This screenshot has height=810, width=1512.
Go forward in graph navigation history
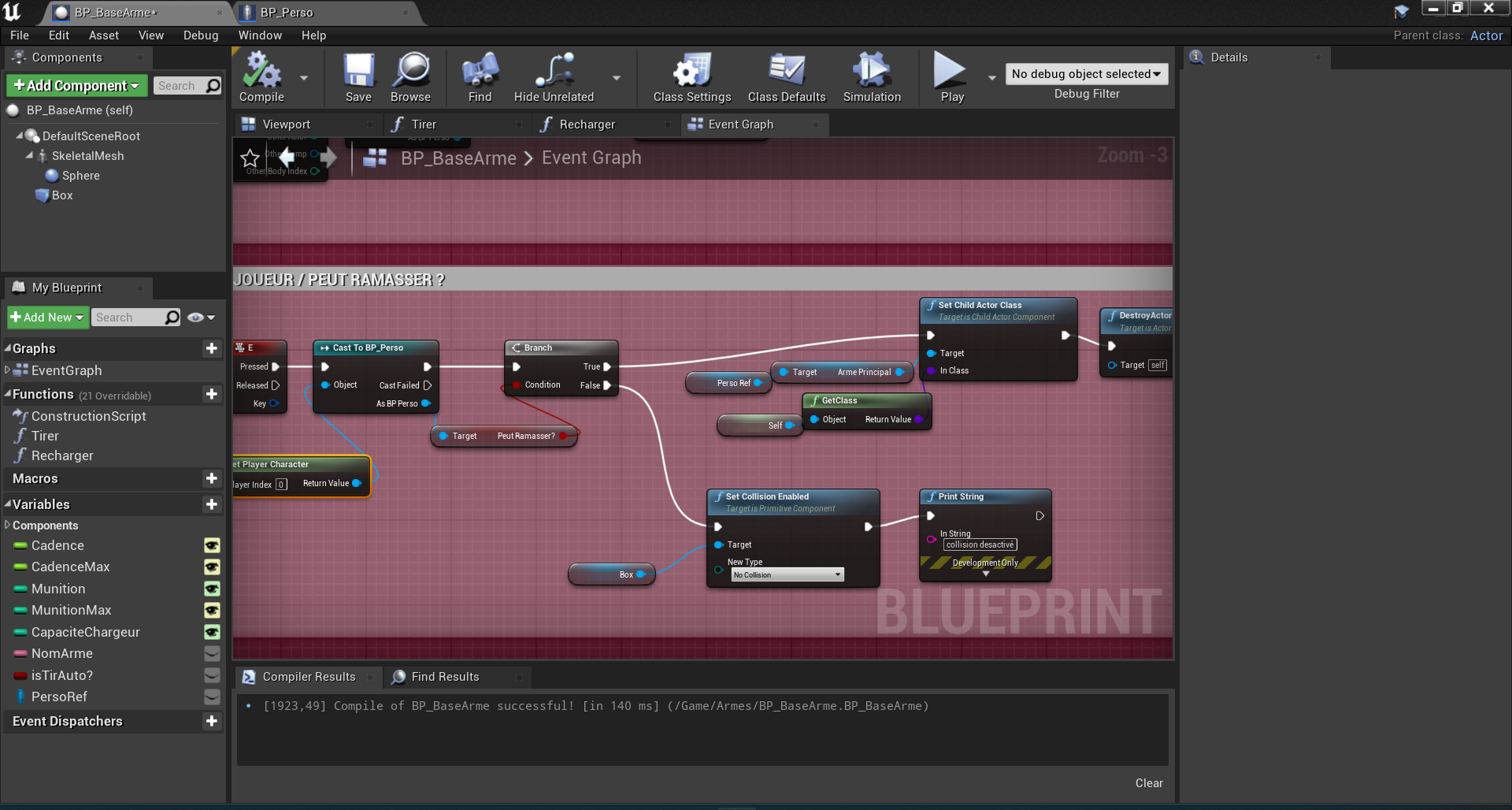coord(328,158)
